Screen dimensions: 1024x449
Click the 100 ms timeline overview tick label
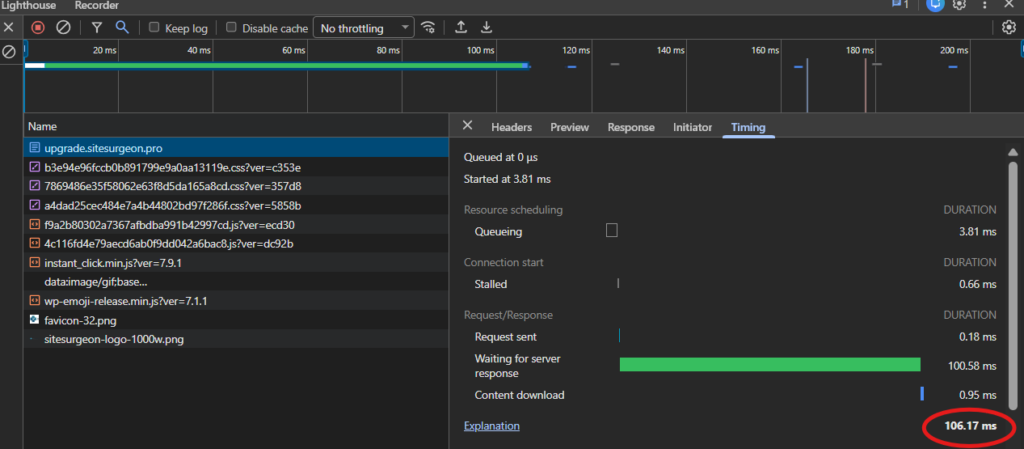(x=480, y=50)
